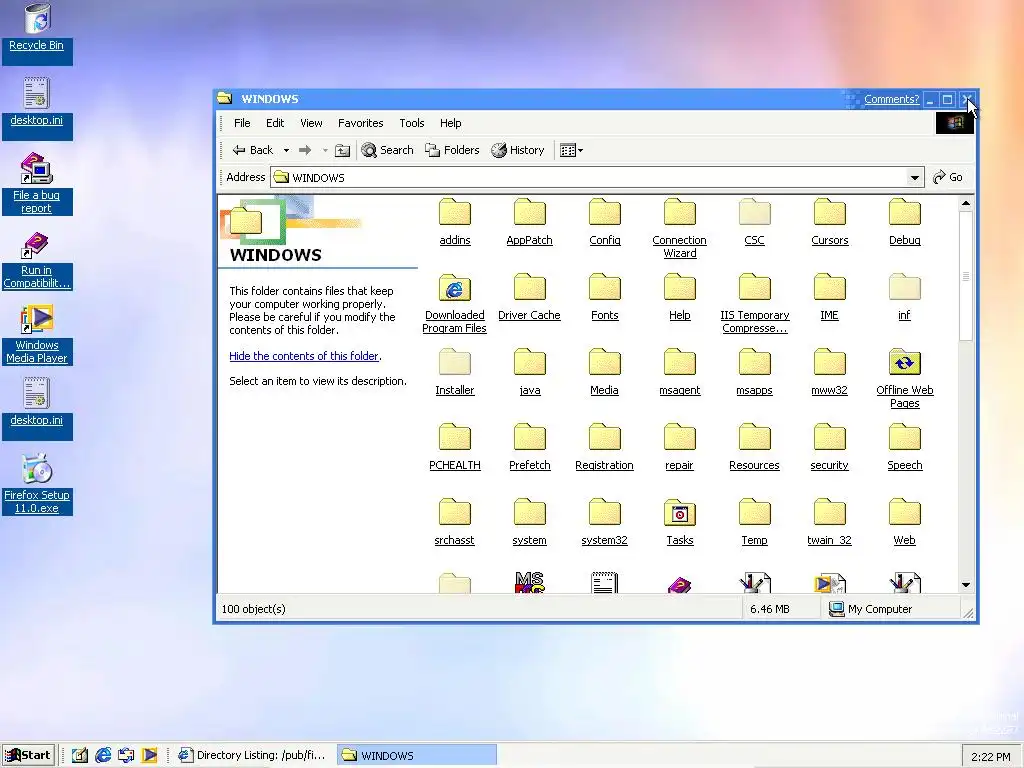Click the scrollbar down arrow
Image resolution: width=1024 pixels, height=768 pixels.
[x=966, y=584]
